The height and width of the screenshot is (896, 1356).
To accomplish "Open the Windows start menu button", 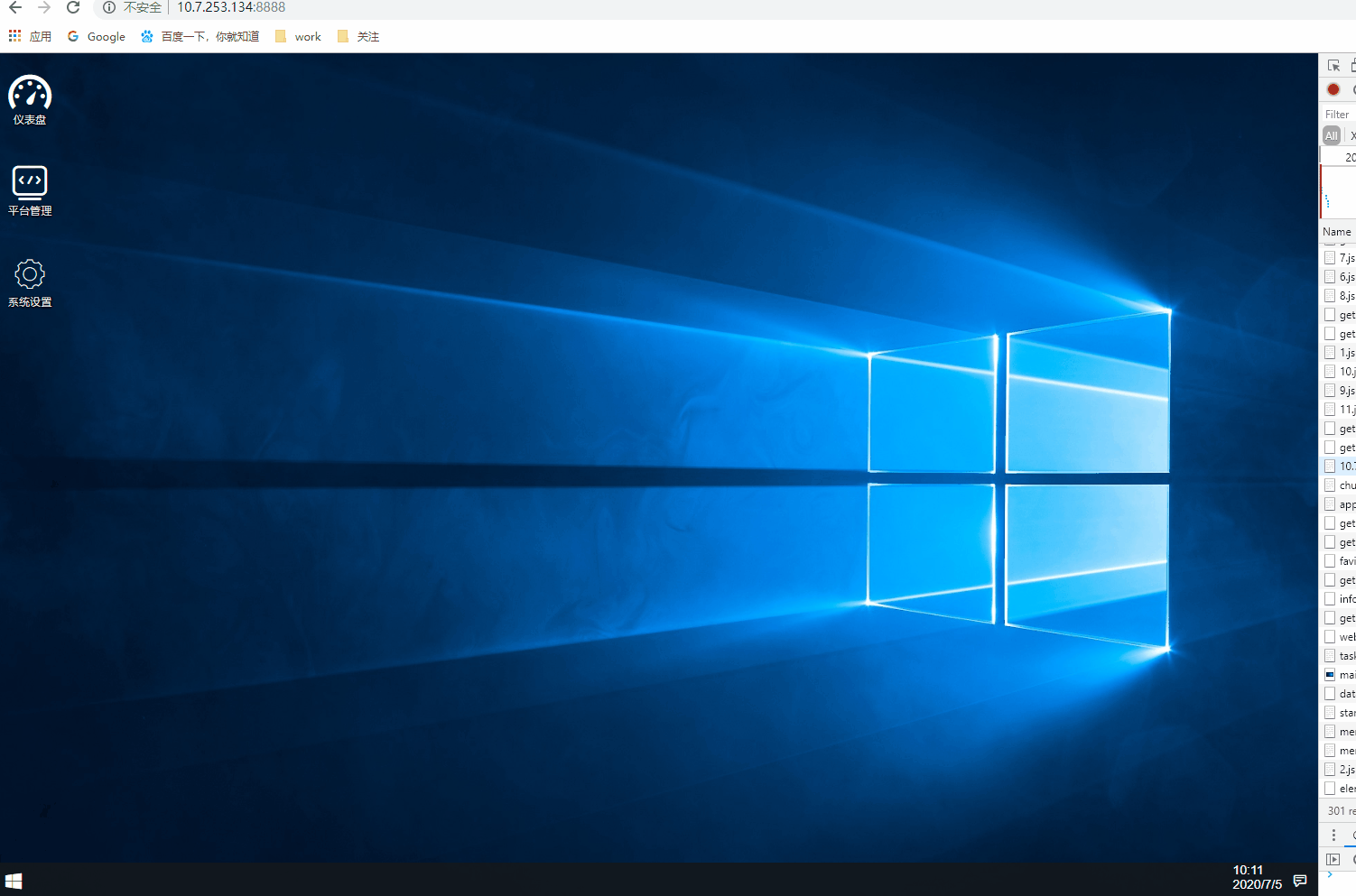I will tap(14, 881).
